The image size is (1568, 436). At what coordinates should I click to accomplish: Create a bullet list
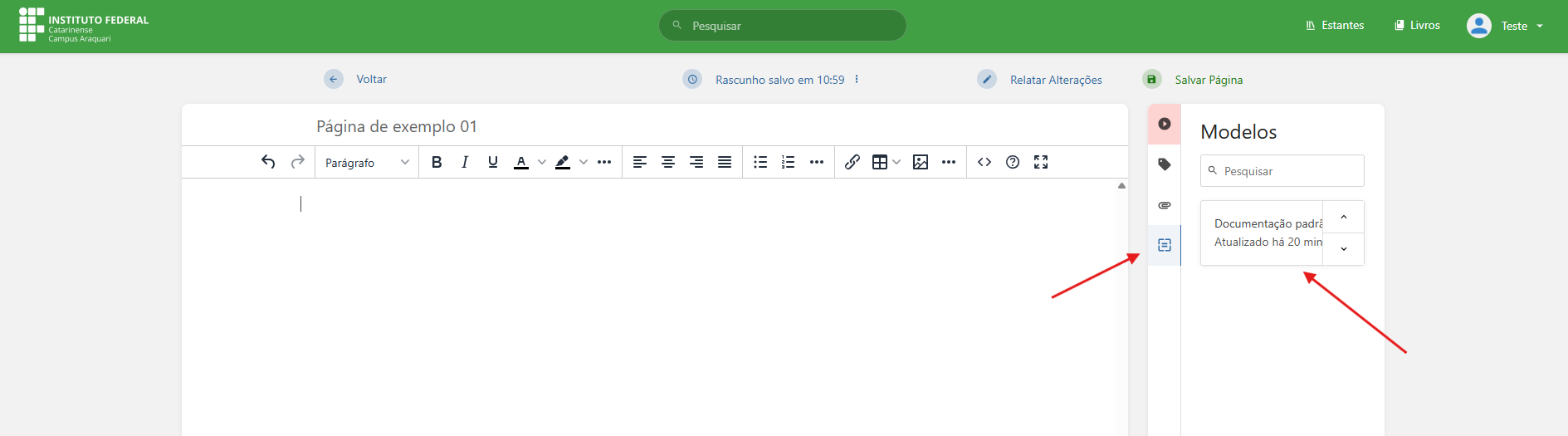pos(760,162)
